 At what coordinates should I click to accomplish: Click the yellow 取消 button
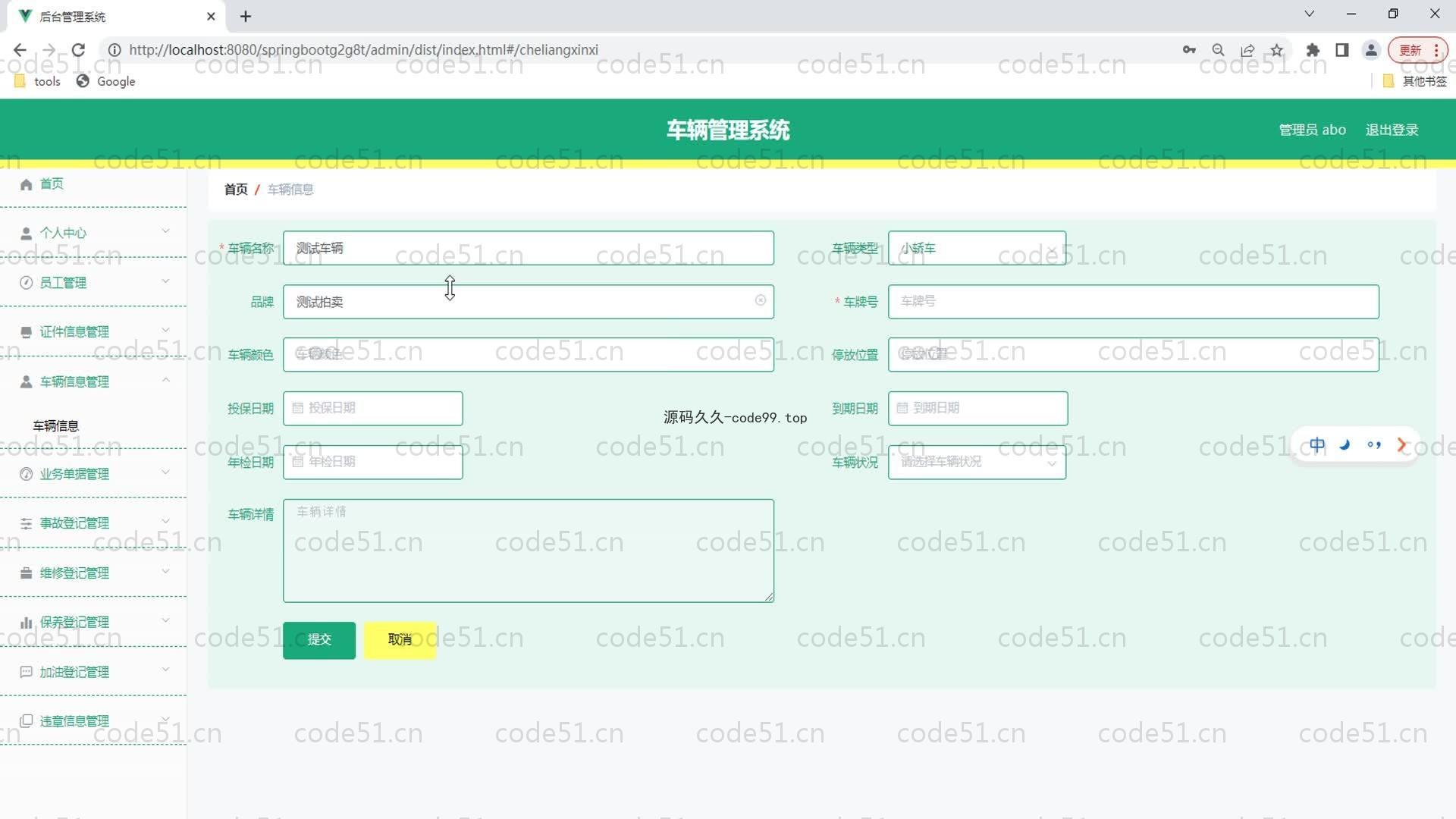coord(400,640)
